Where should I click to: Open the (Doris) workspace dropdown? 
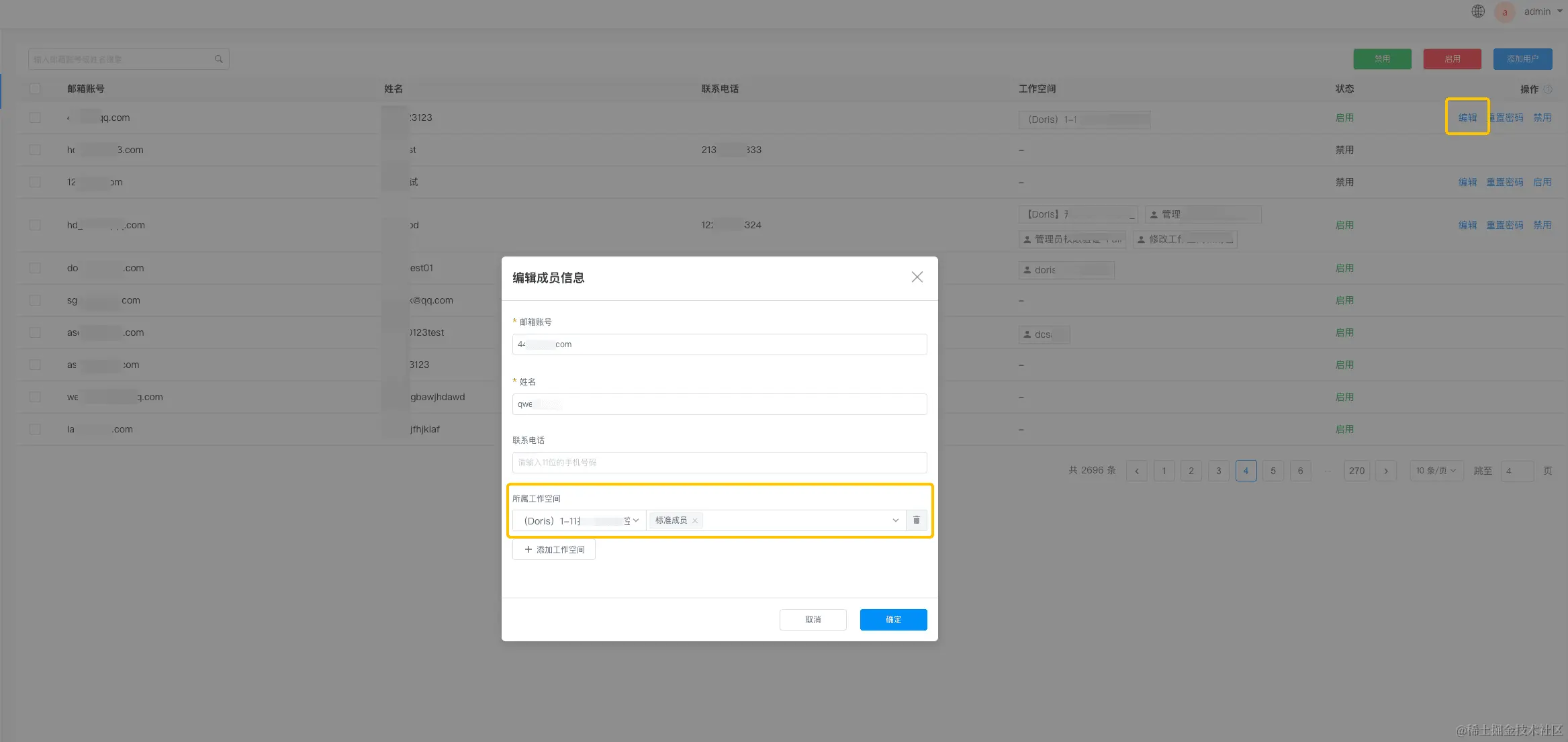tap(579, 520)
